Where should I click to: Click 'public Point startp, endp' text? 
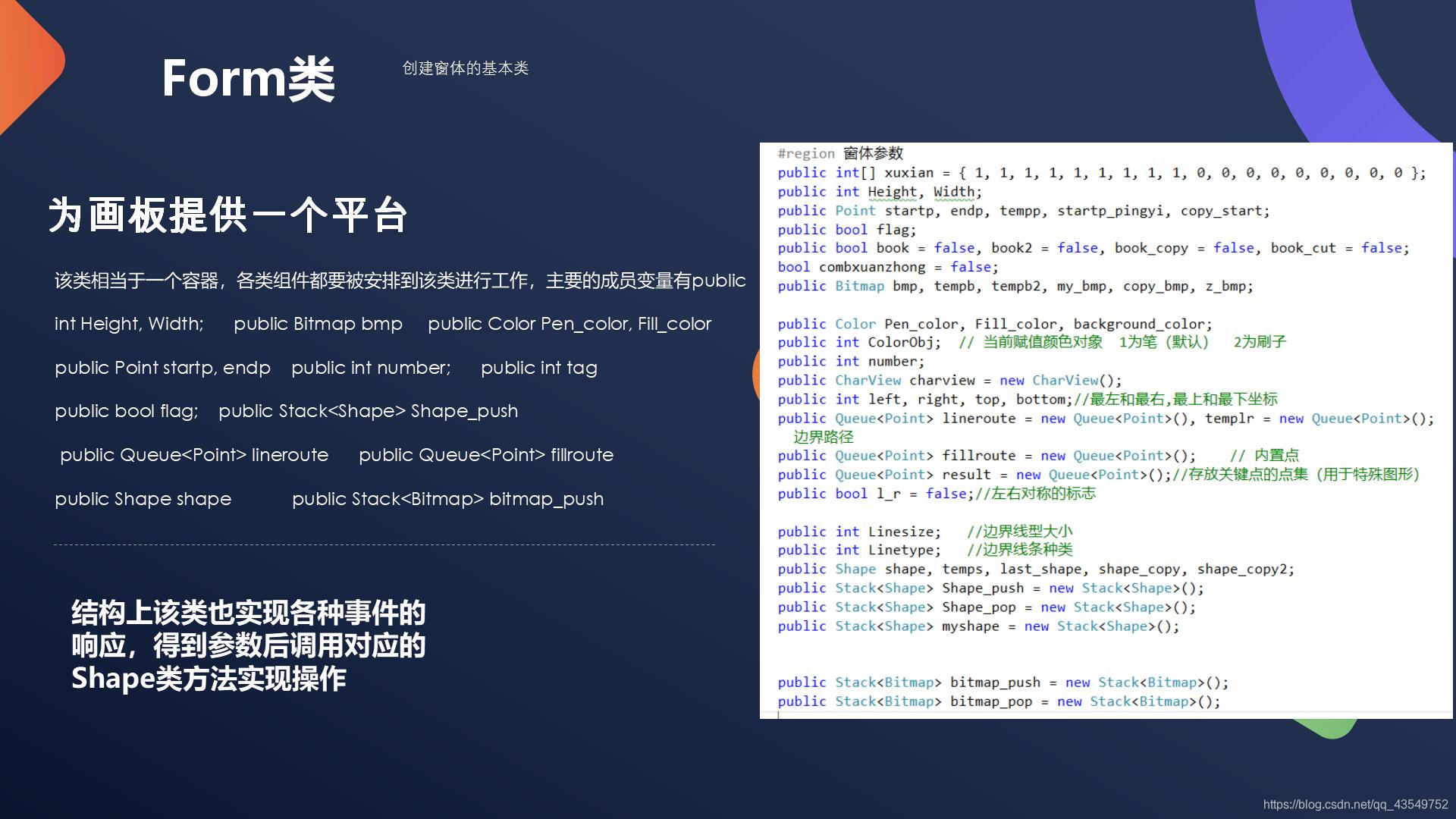(x=162, y=368)
